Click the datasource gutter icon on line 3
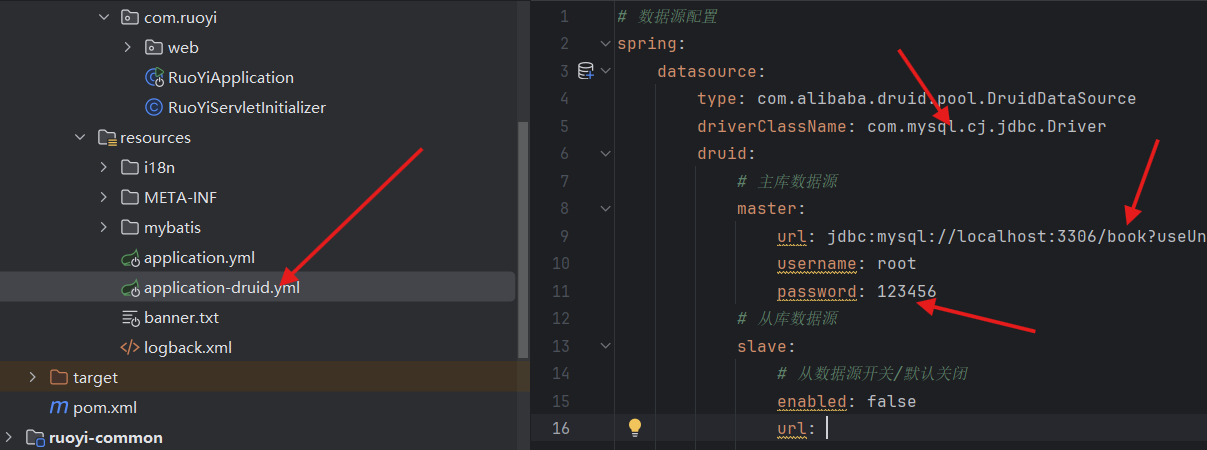The image size is (1207, 450). tap(586, 71)
